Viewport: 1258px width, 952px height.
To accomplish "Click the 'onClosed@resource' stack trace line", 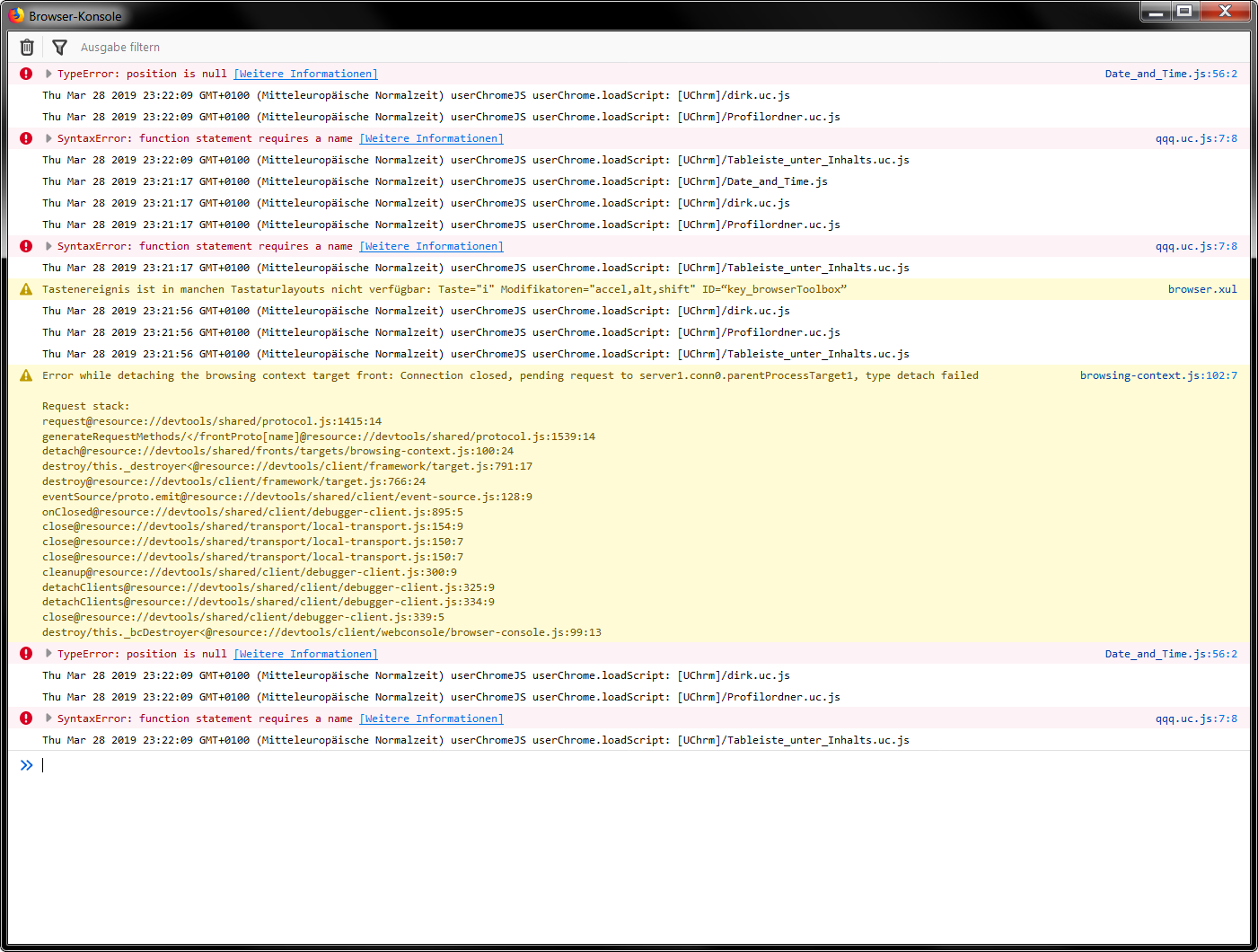I will (253, 512).
